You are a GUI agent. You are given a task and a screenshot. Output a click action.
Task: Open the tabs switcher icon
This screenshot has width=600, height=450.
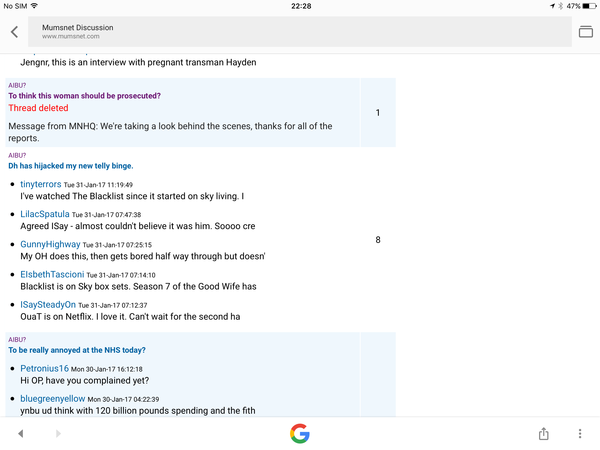coord(585,32)
